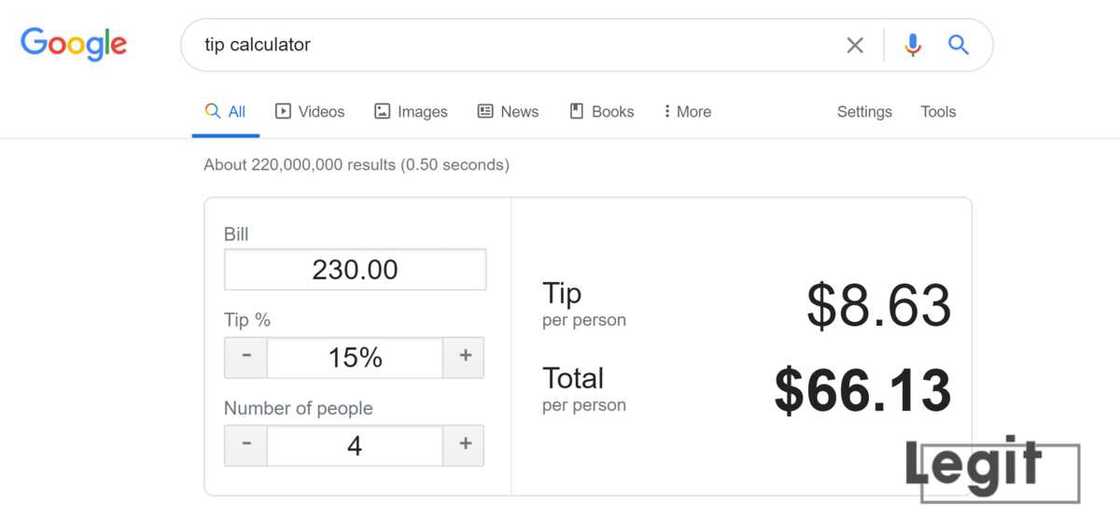Click the Google logo
The width and height of the screenshot is (1120, 519).
(x=74, y=44)
